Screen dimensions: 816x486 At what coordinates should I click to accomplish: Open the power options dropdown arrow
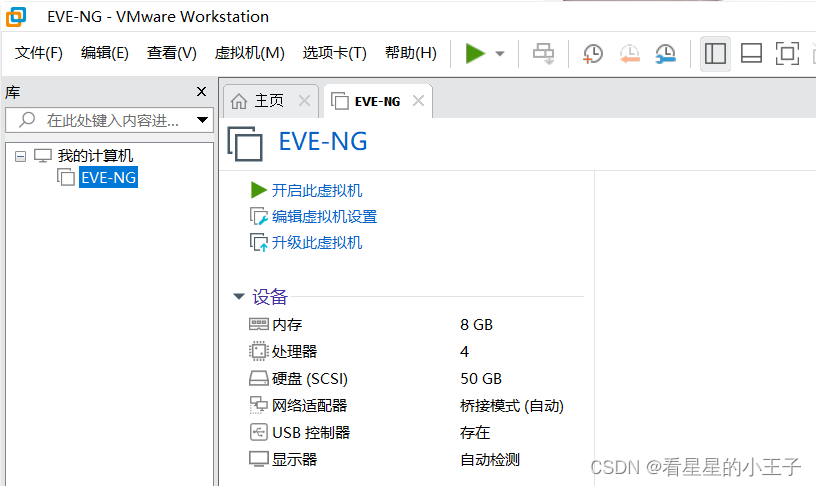(x=500, y=54)
